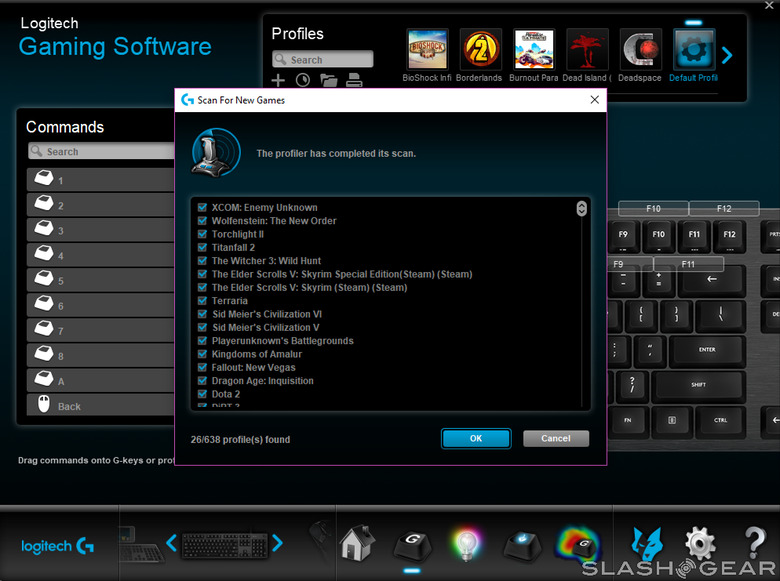Image resolution: width=780 pixels, height=581 pixels.
Task: Open the lighting settings bulb icon
Action: tap(465, 544)
